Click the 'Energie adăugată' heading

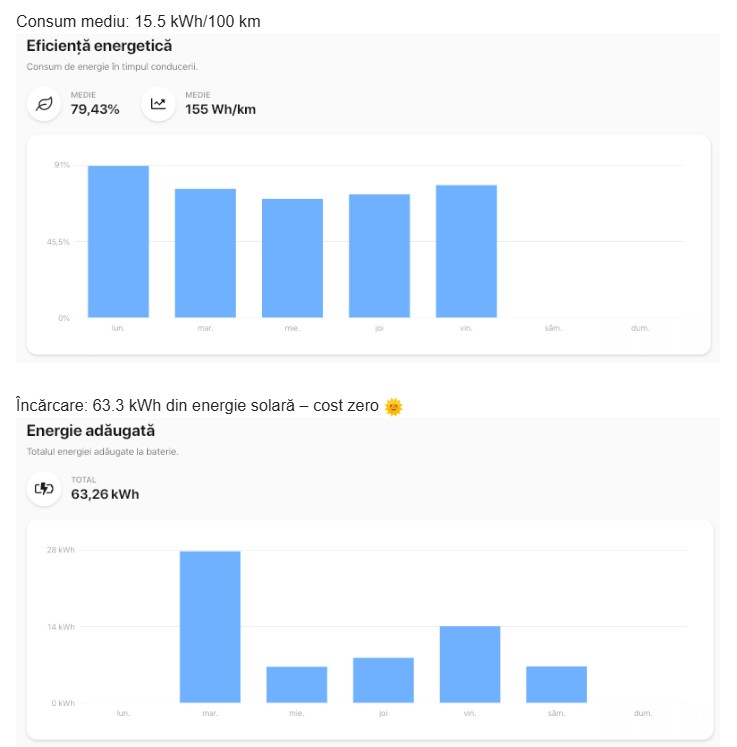(x=91, y=431)
